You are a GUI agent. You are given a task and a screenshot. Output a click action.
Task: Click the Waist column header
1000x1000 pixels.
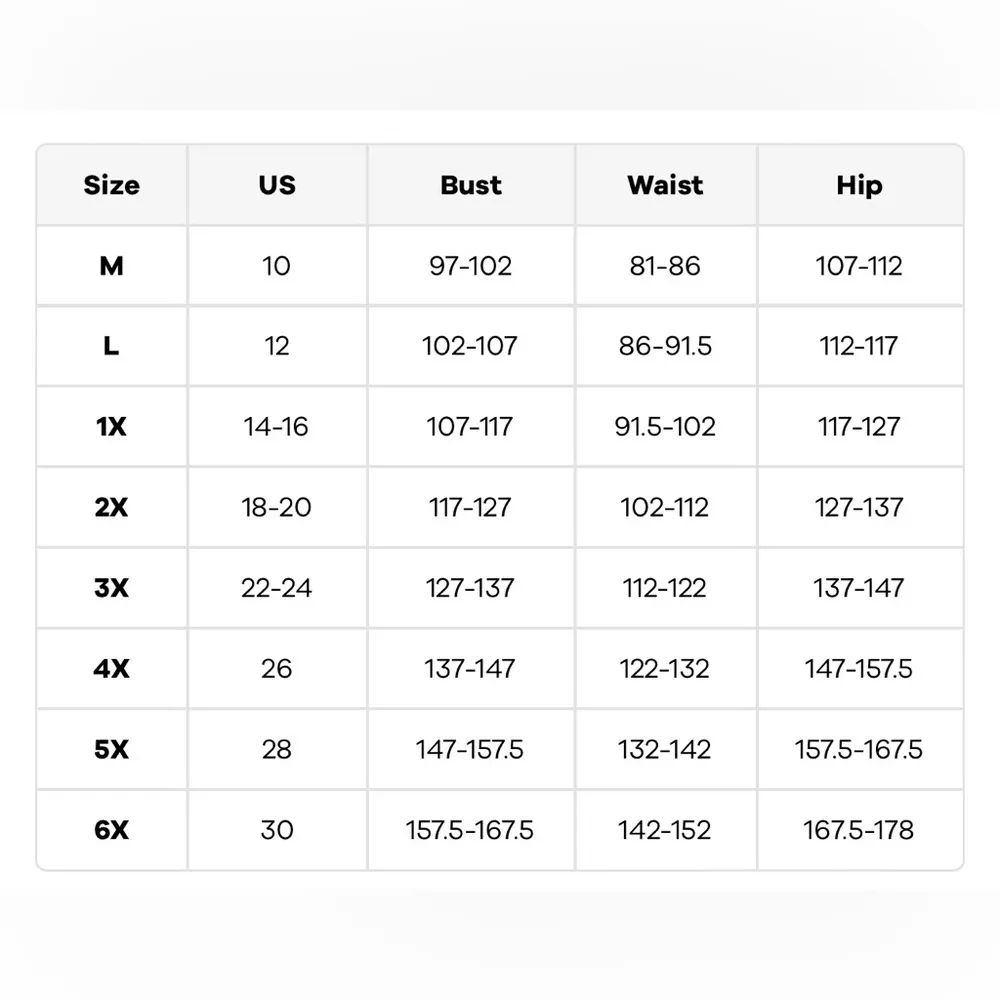[665, 186]
